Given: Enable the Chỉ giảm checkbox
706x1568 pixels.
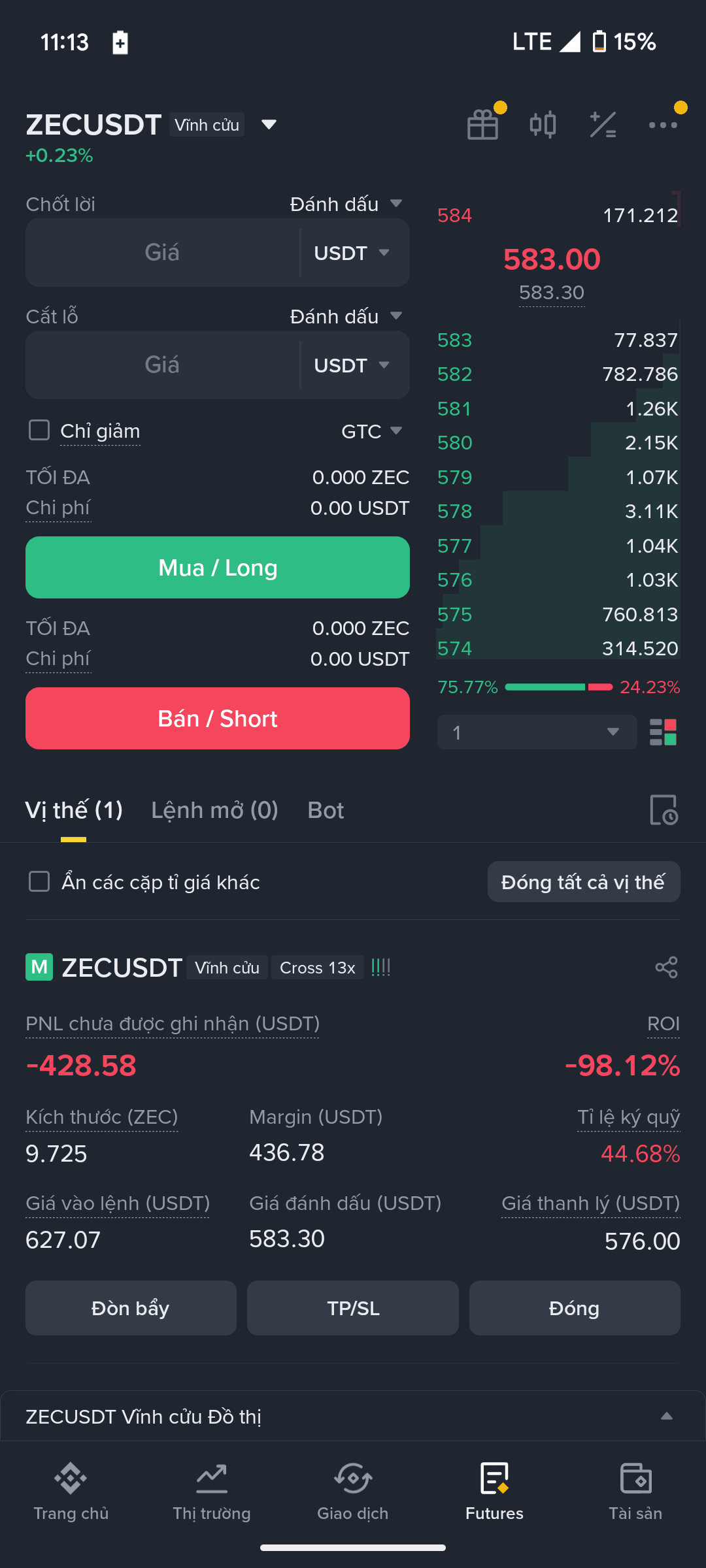Looking at the screenshot, I should [39, 430].
